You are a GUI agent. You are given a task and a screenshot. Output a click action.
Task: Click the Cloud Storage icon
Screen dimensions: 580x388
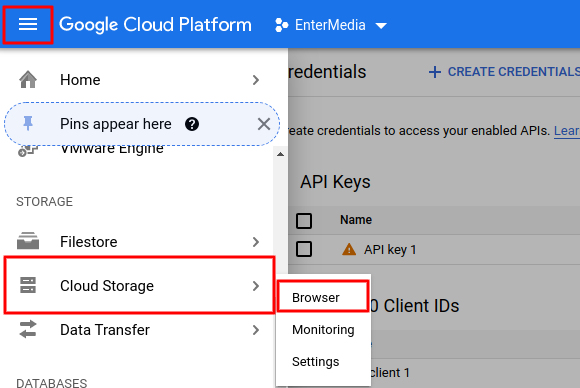point(28,285)
